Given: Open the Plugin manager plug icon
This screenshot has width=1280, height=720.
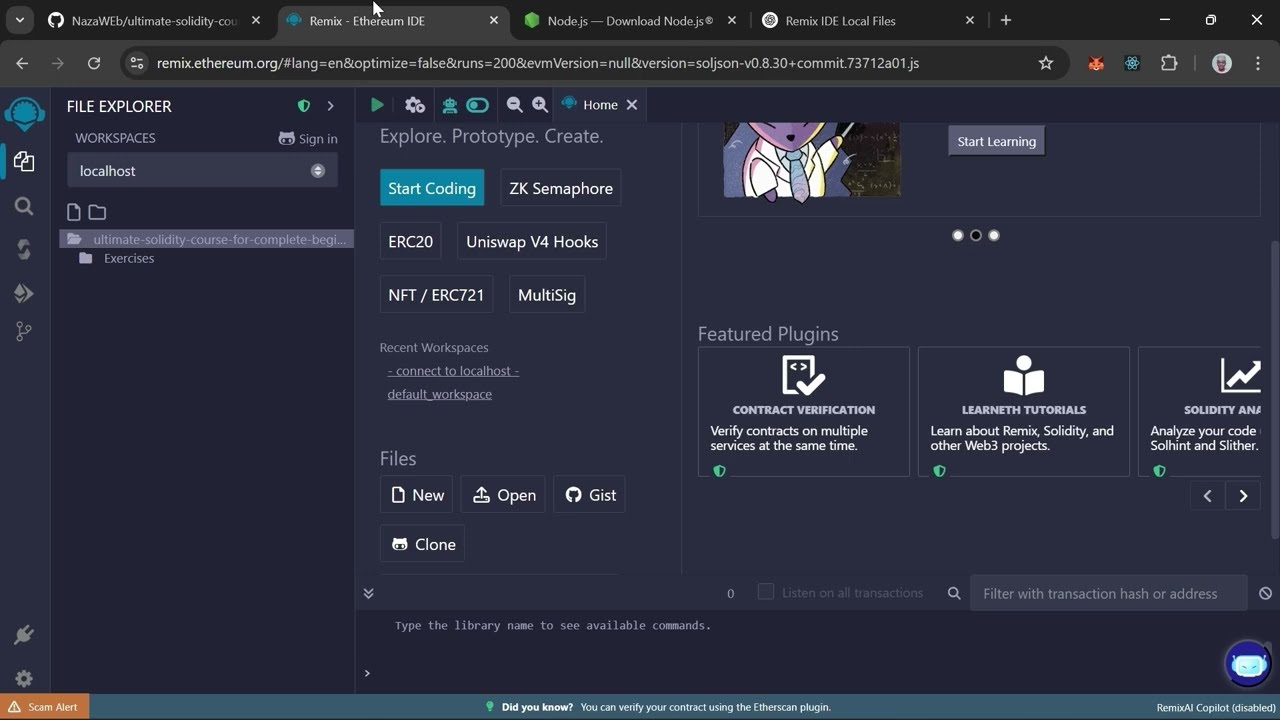Looking at the screenshot, I should [24, 635].
